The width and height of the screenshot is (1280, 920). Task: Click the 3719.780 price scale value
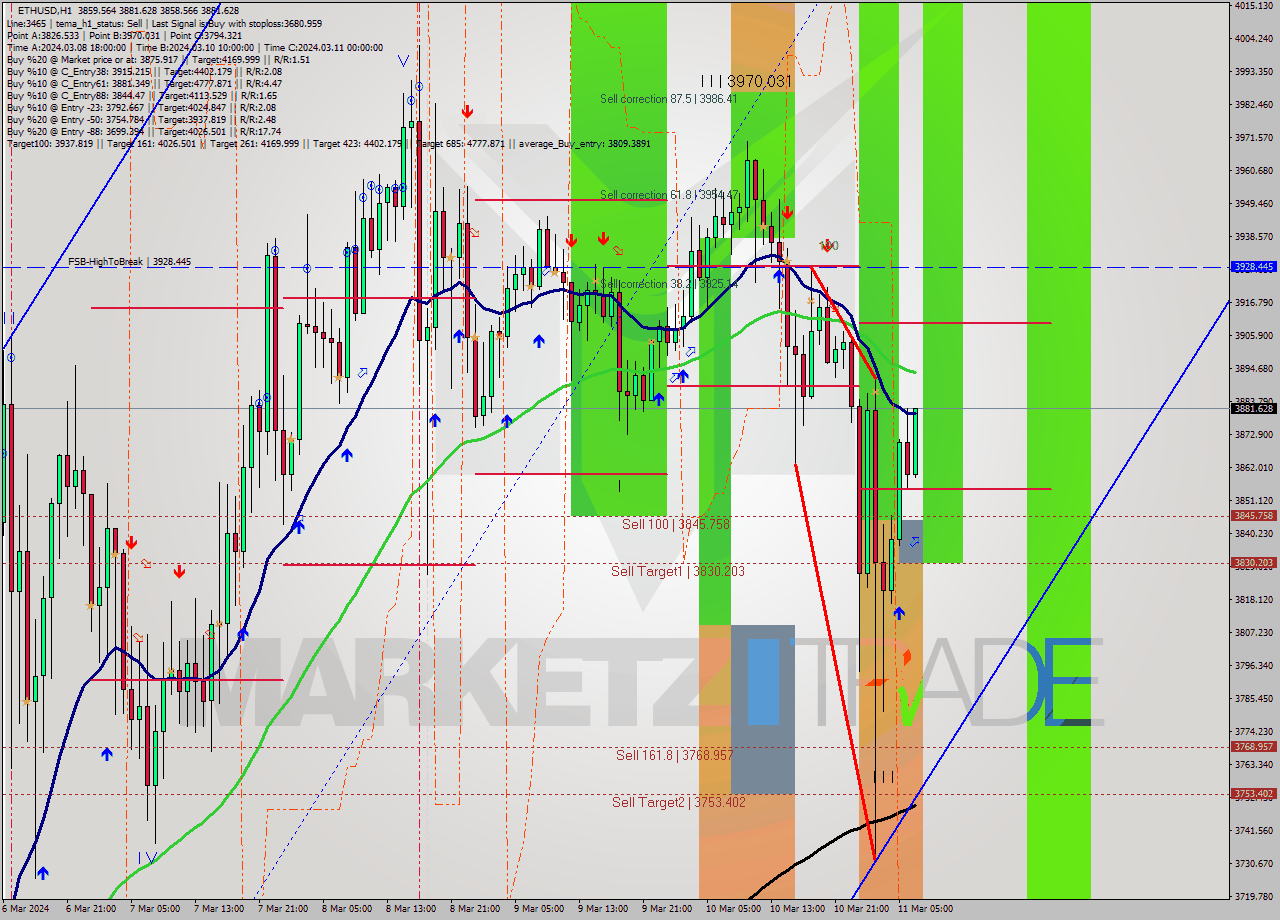[x=1254, y=897]
